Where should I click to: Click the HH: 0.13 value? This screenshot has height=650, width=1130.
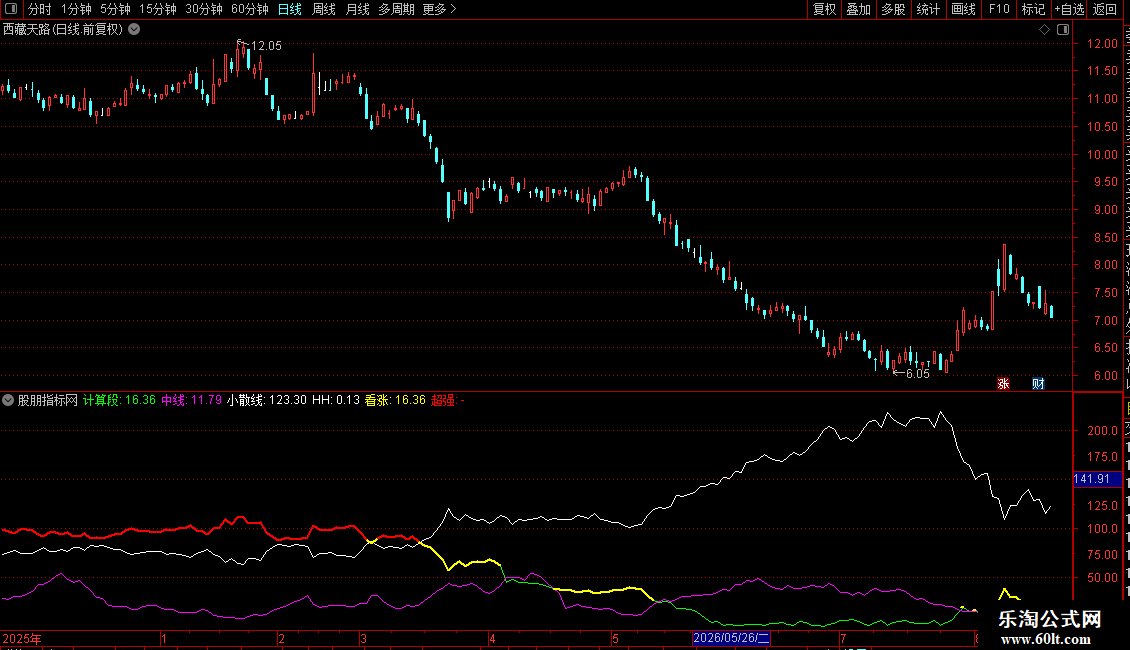click(336, 400)
